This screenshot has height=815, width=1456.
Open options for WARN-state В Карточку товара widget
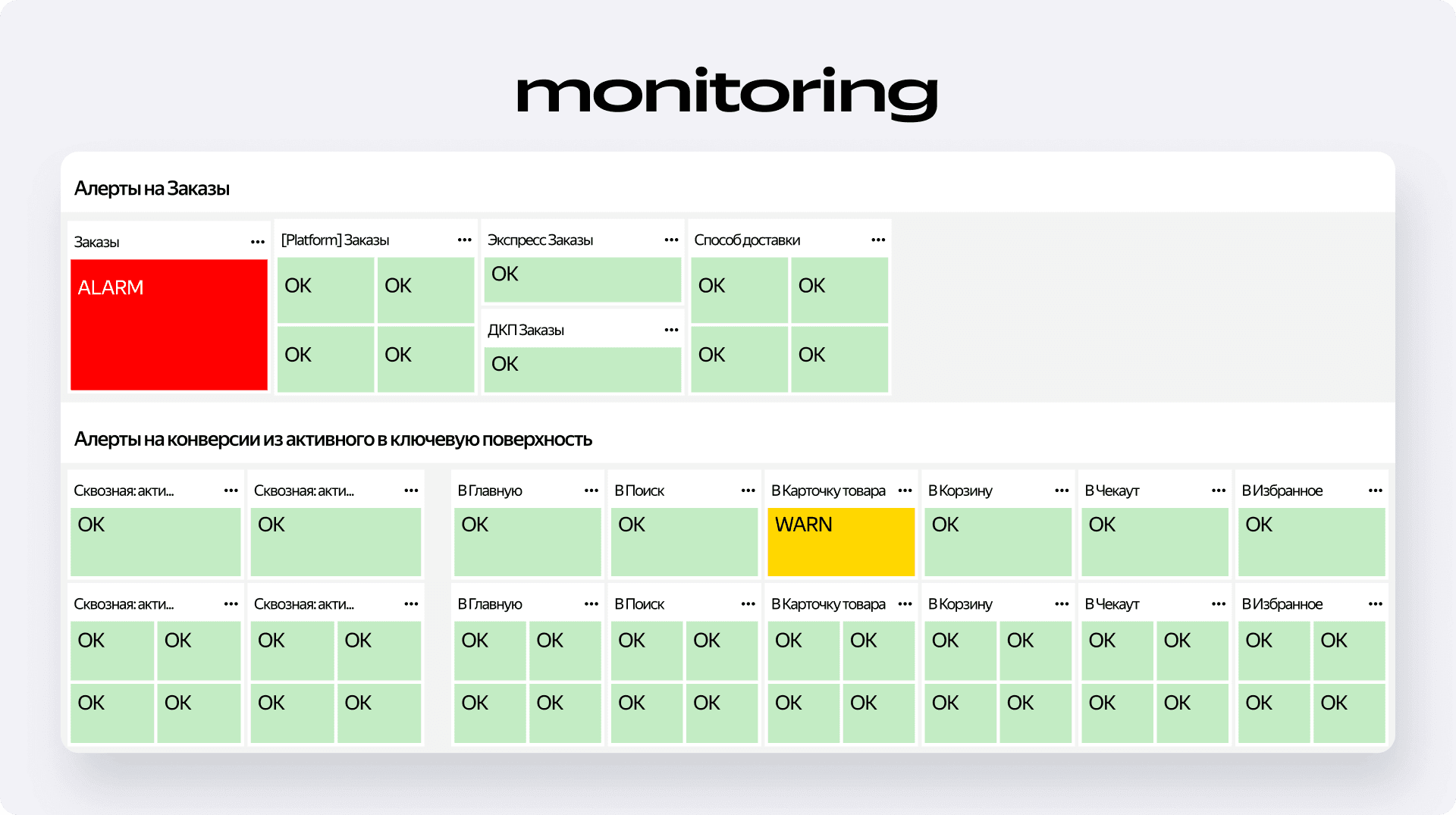coord(905,491)
